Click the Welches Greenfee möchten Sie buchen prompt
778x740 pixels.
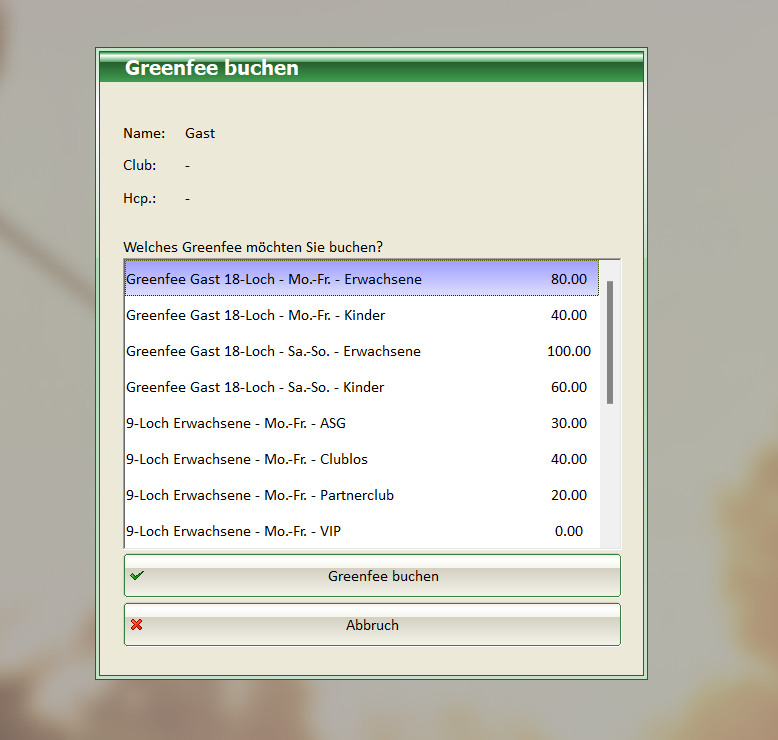point(253,246)
